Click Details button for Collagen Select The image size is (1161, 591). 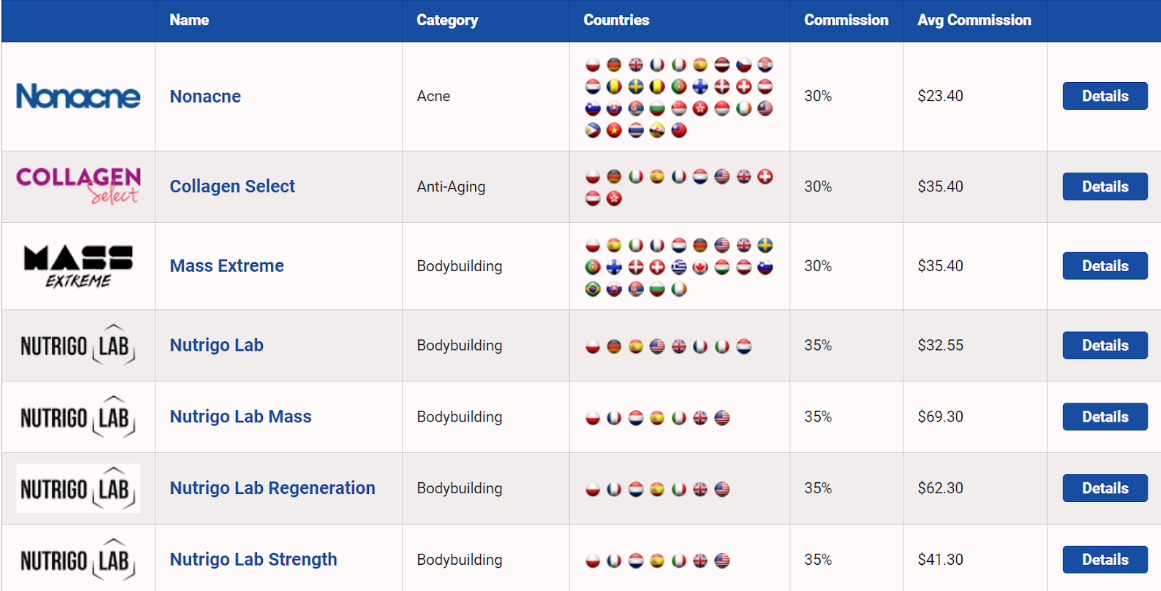point(1104,186)
